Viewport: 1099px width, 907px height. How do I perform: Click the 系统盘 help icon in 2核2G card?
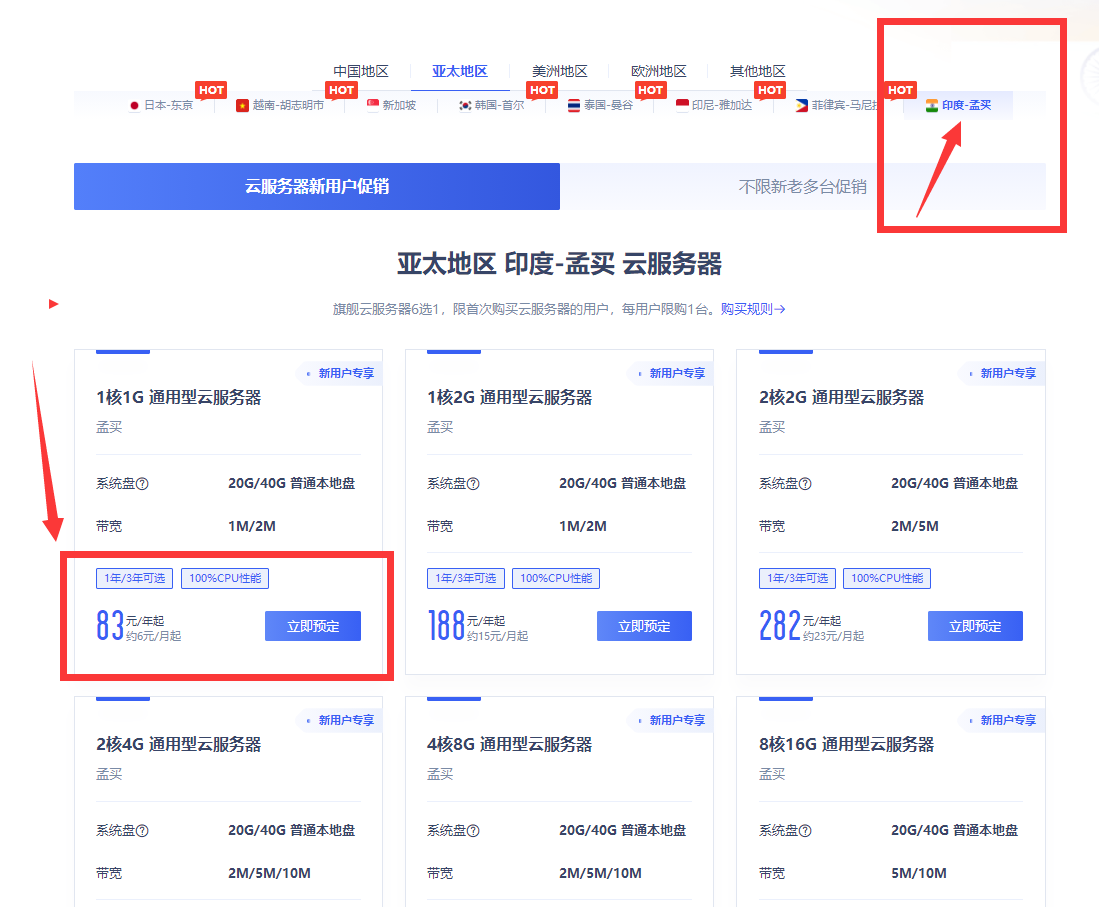[805, 484]
